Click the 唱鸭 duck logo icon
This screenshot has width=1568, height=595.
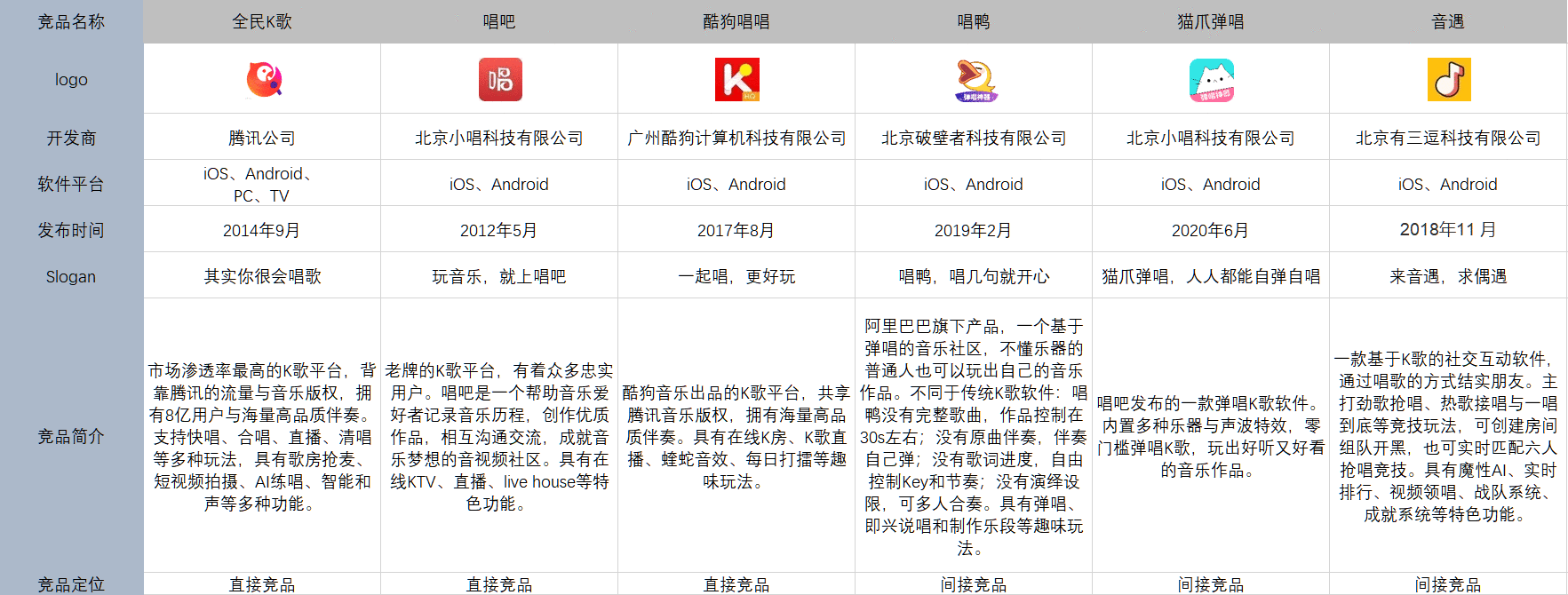coord(976,80)
